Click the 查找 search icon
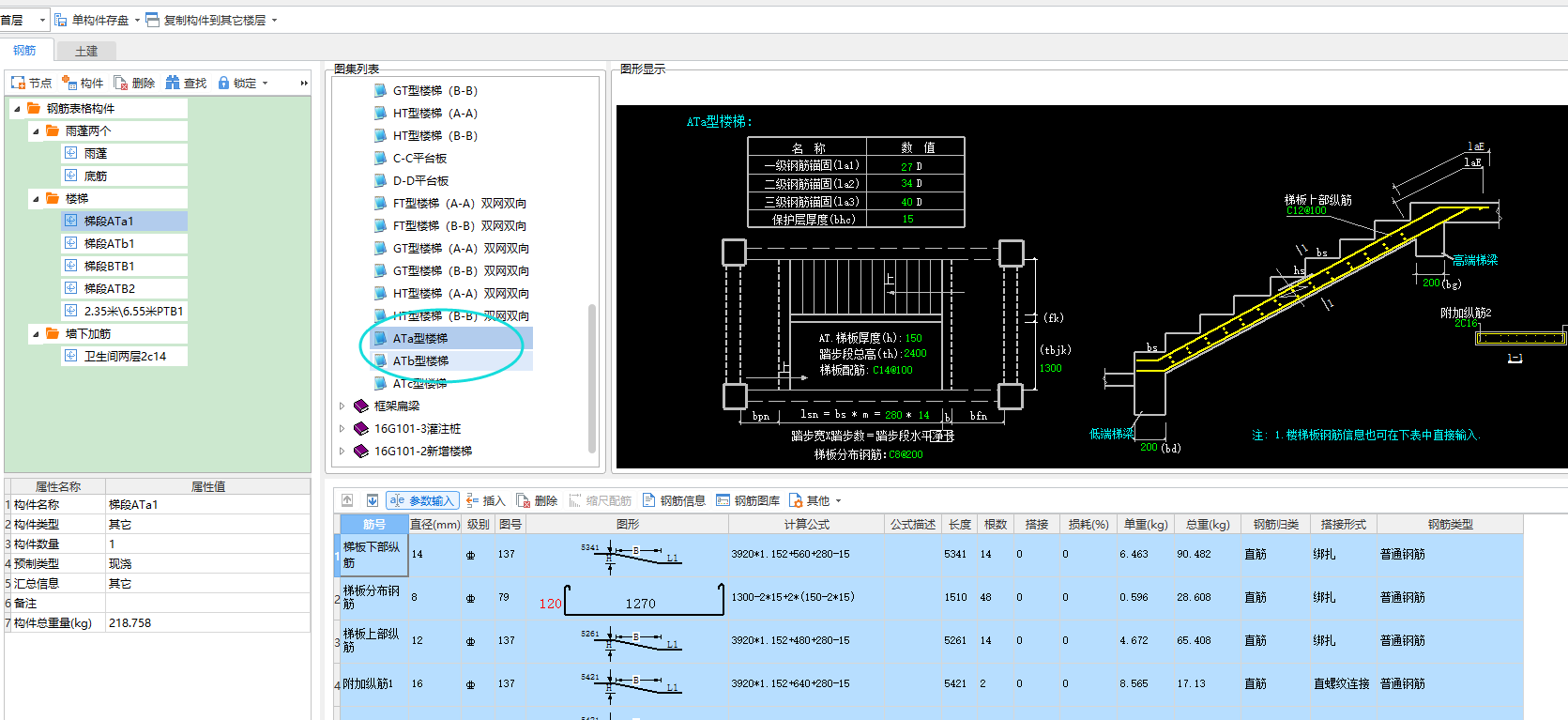 coord(173,83)
